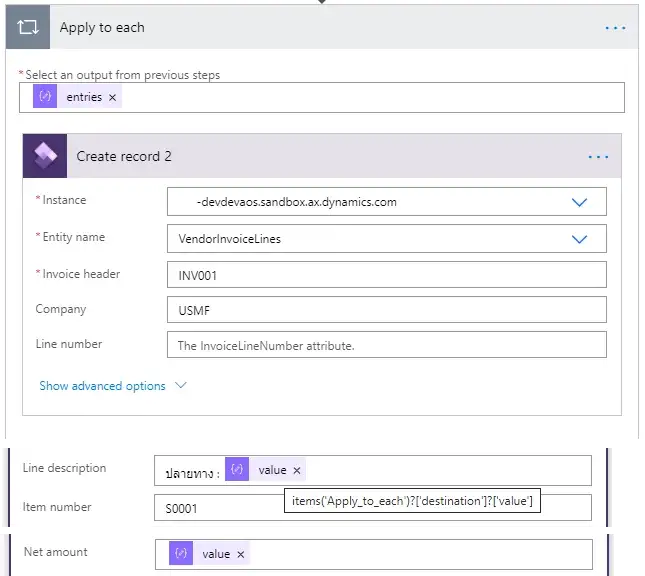Click Show advanced options link
The height and width of the screenshot is (576, 645).
102,386
